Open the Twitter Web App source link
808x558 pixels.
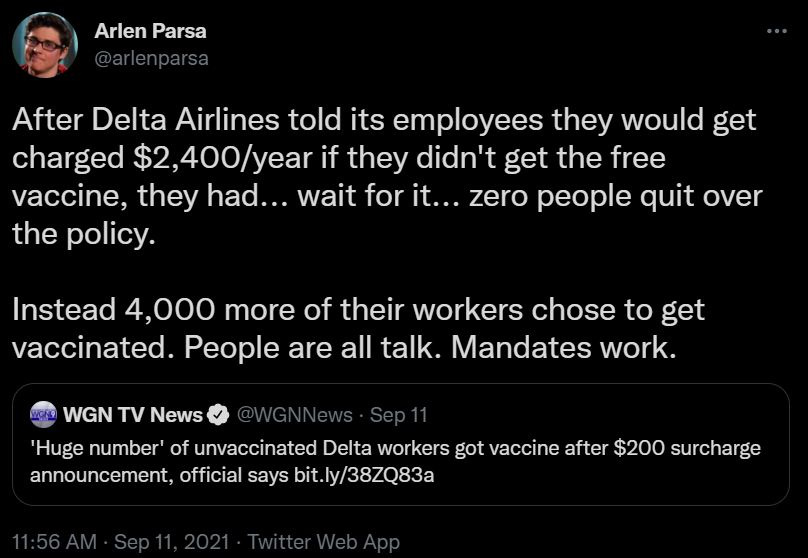point(323,542)
